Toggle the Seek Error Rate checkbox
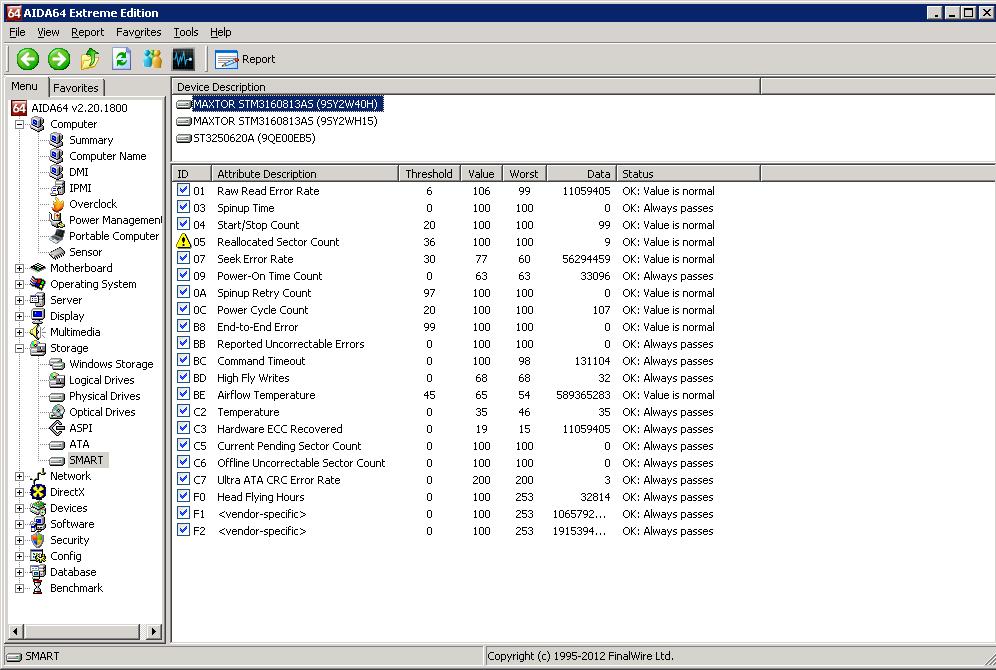This screenshot has height=670, width=996. (183, 258)
